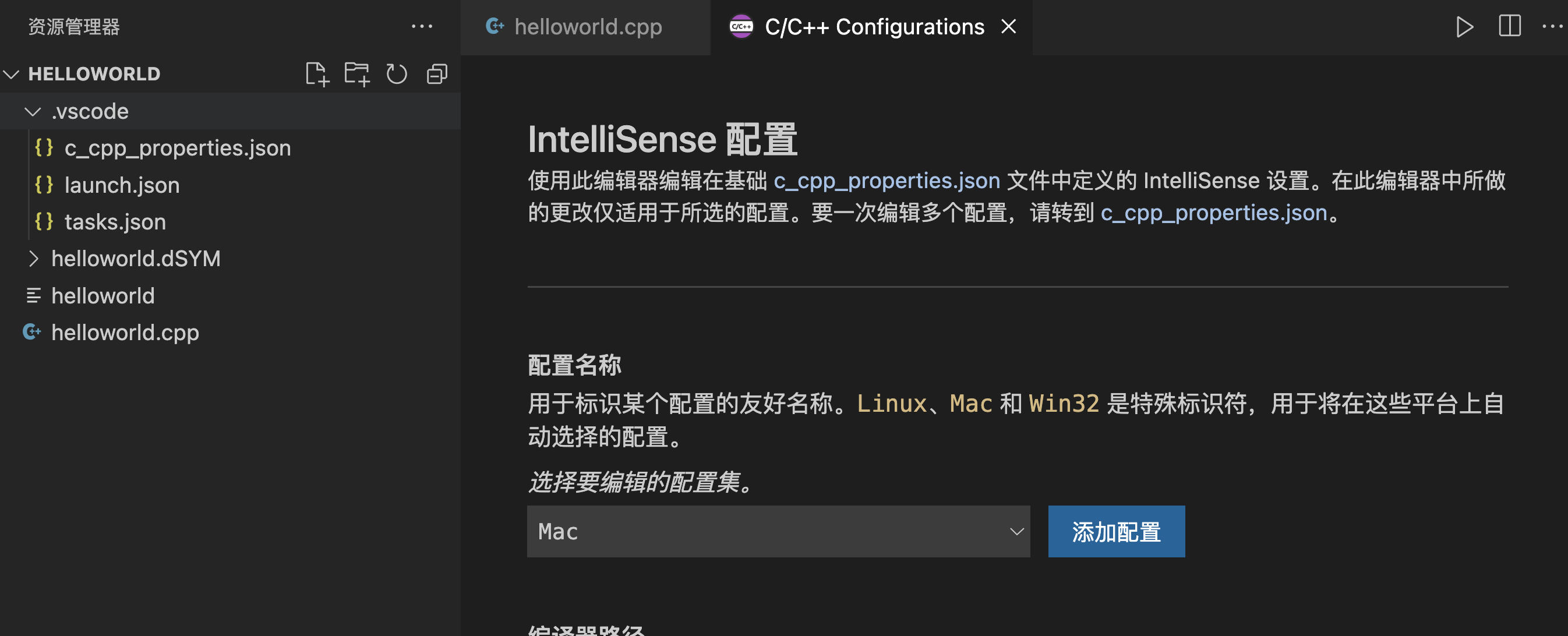Click new file icon in explorer panel
Image resolution: width=1568 pixels, height=636 pixels.
tap(316, 73)
